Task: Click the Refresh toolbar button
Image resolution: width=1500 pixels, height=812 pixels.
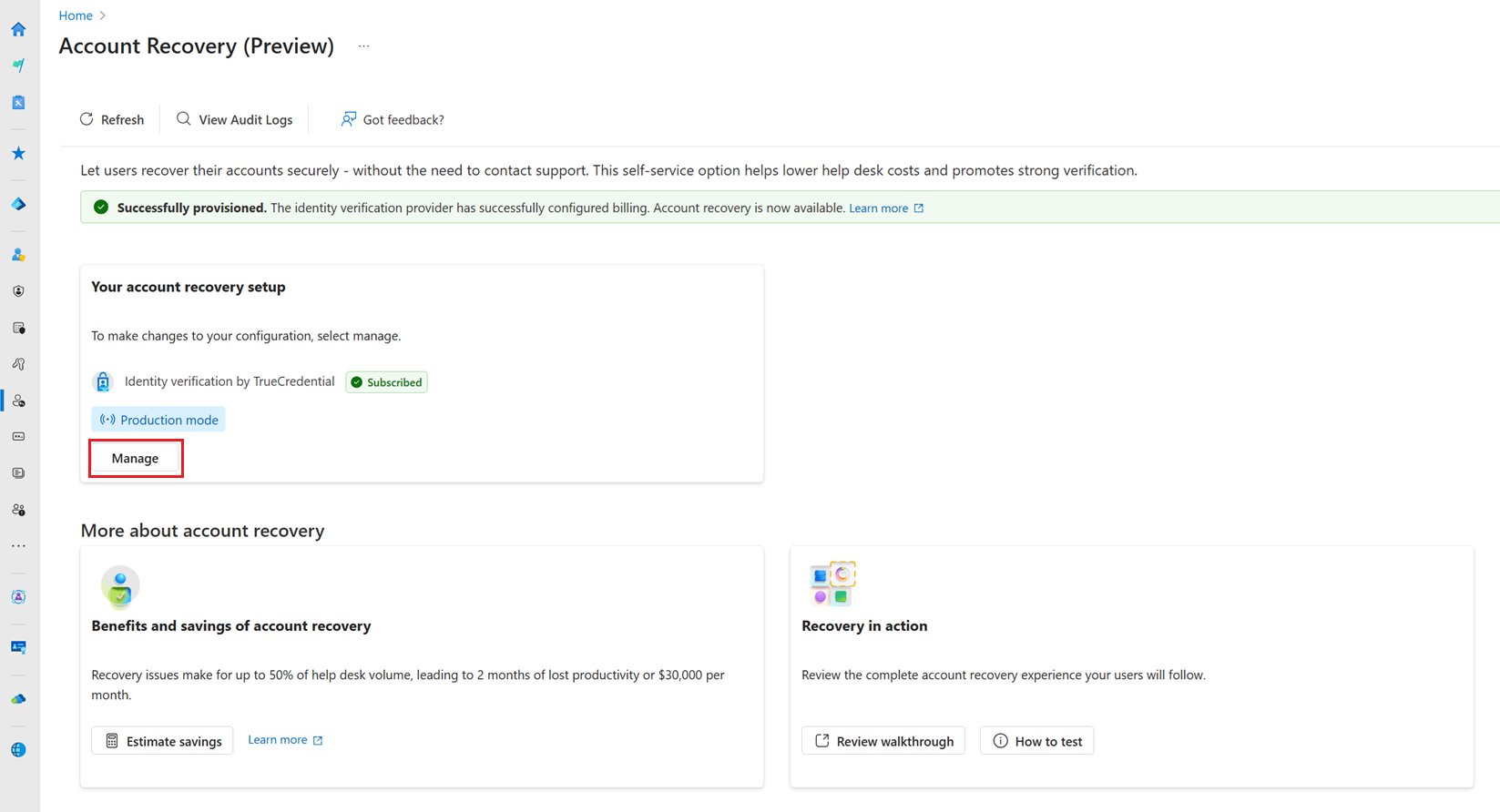Action: [112, 119]
